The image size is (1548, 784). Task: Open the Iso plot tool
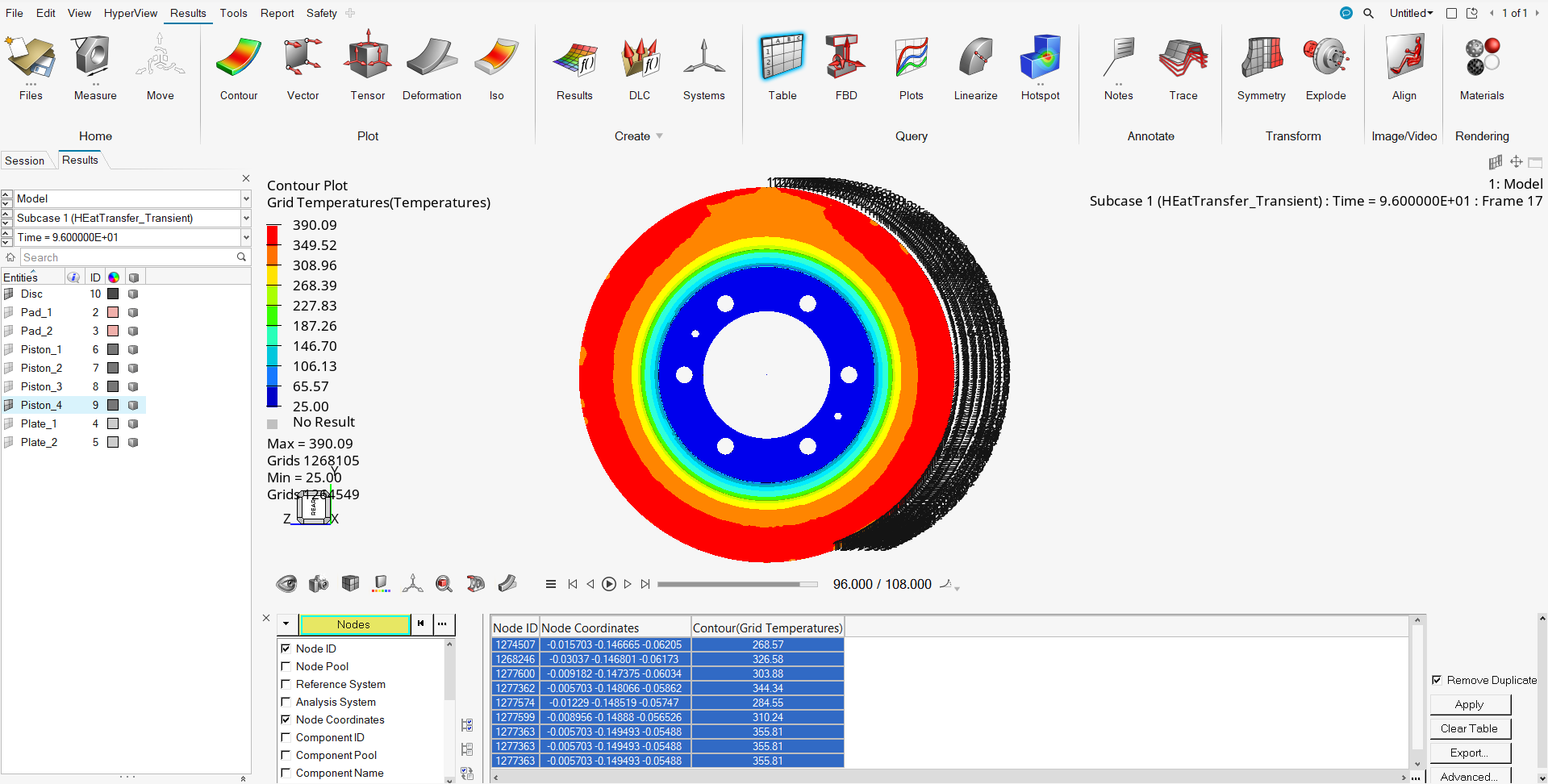click(497, 68)
